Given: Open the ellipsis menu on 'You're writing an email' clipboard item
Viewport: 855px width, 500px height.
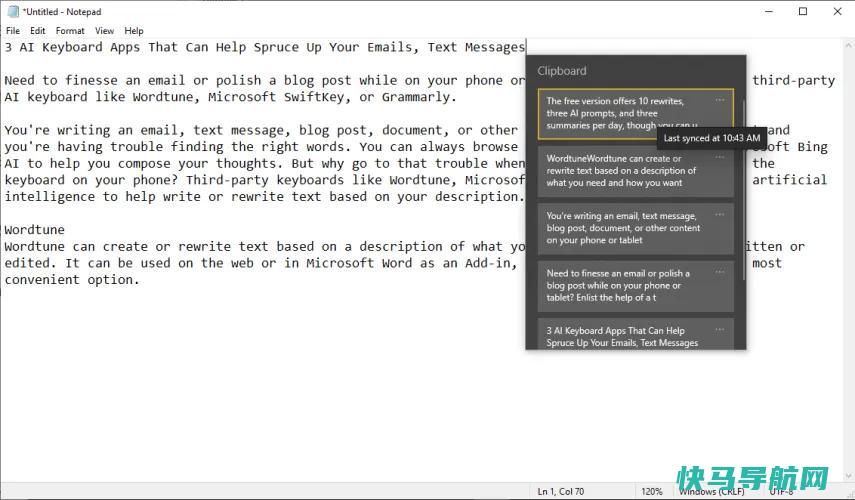Looking at the screenshot, I should (720, 215).
